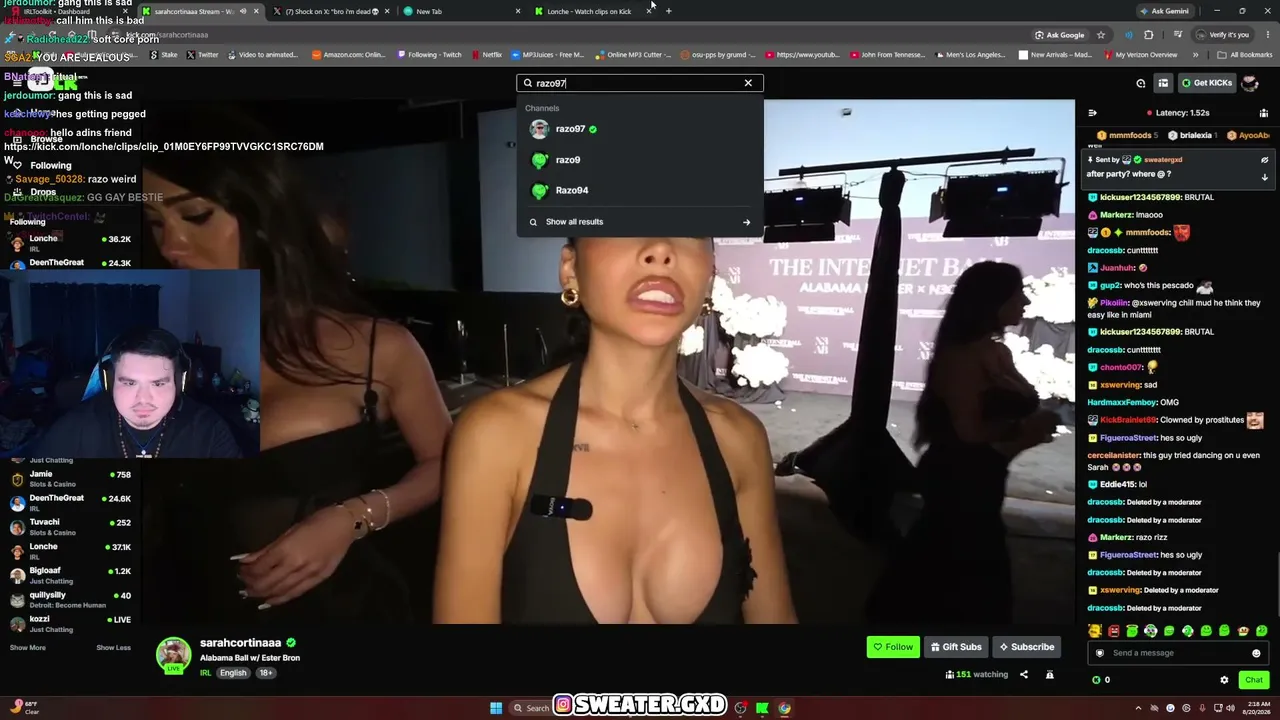Open the gift leaderboard icon above chat

point(1264,113)
